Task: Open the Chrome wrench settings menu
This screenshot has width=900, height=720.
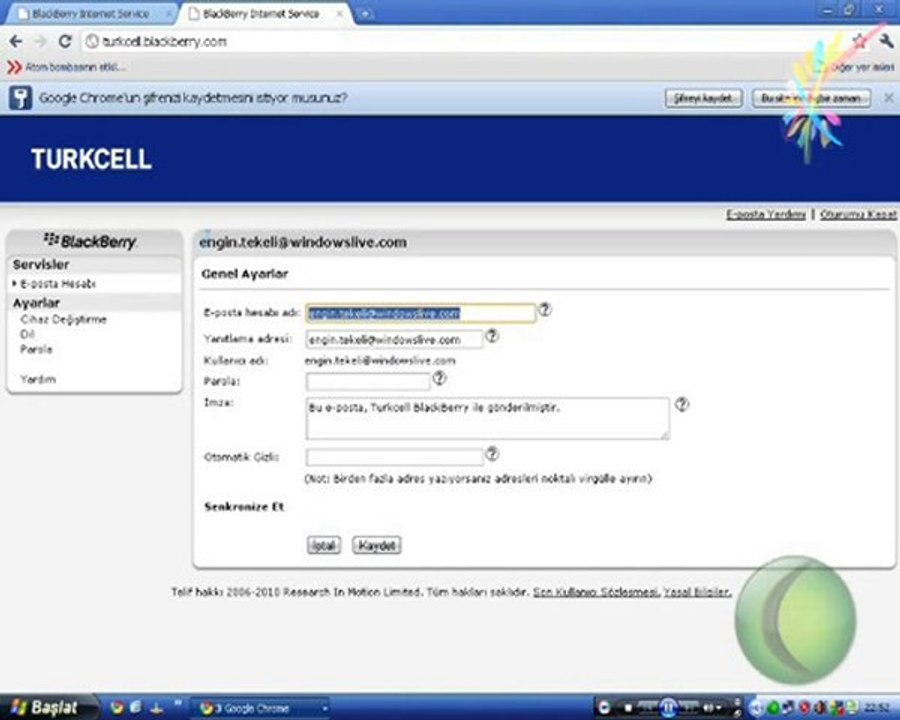Action: pos(886,41)
